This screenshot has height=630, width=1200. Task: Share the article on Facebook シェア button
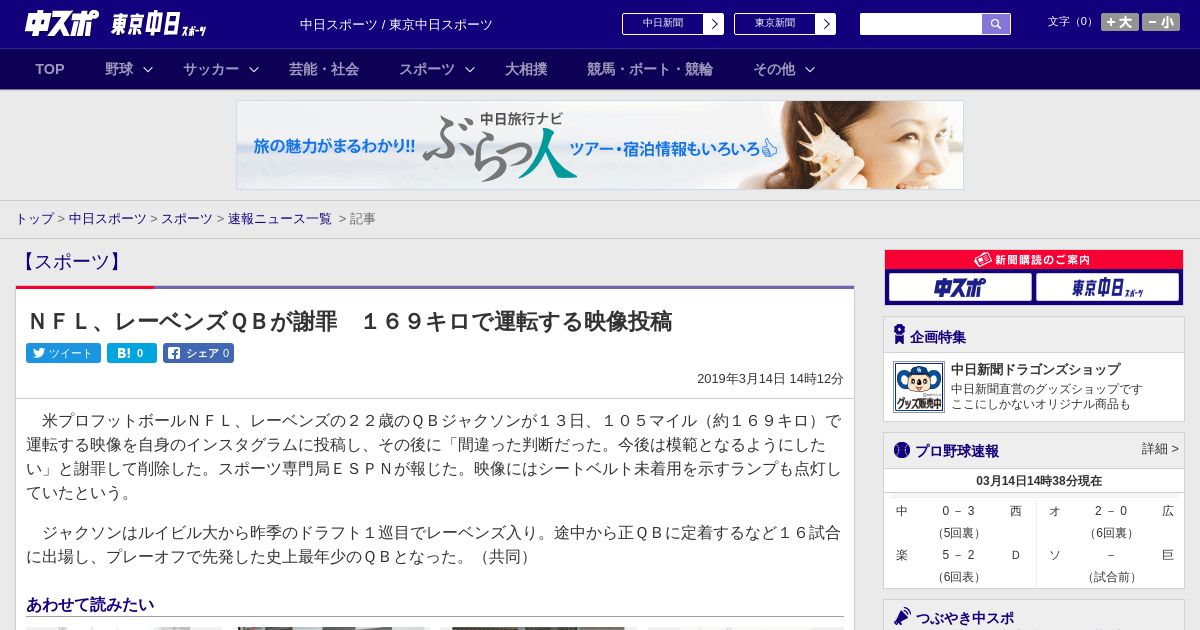198,353
